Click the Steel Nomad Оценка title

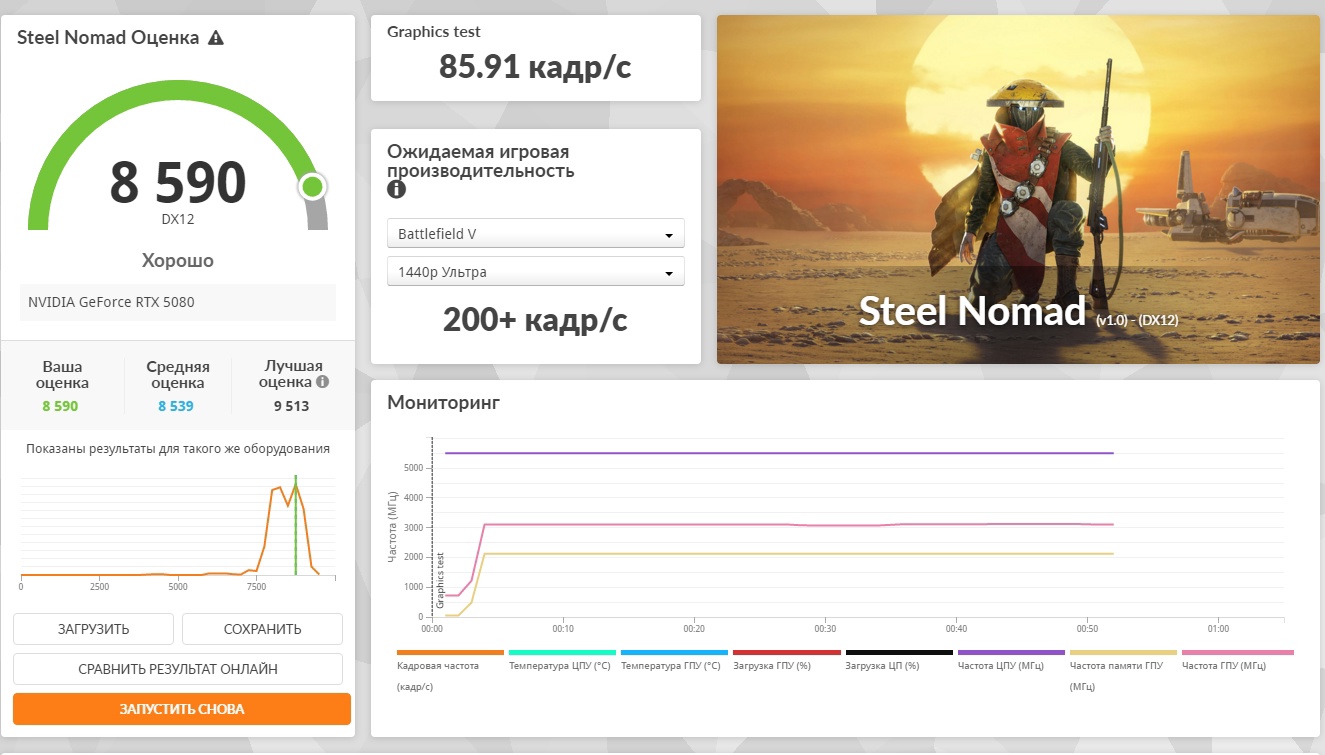click(108, 38)
